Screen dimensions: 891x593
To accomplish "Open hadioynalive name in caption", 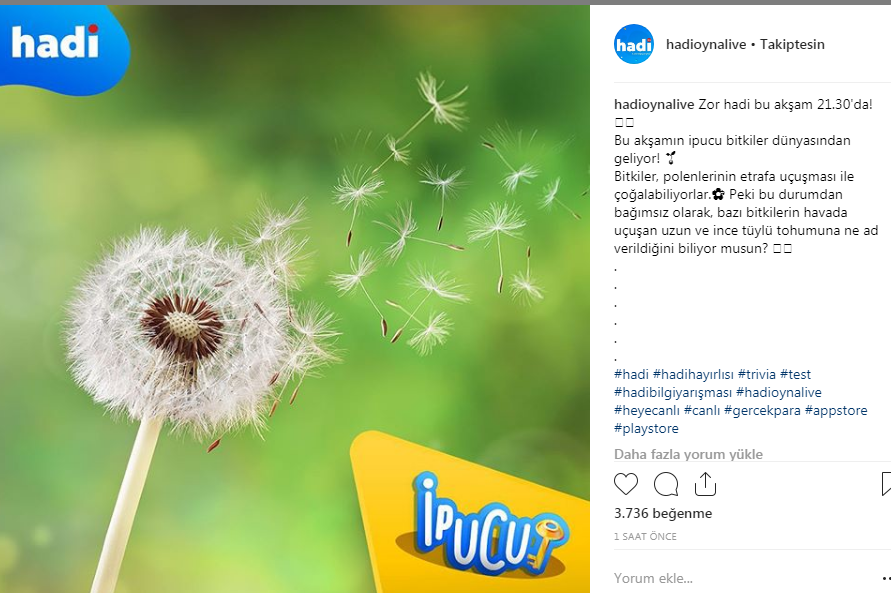I will click(654, 105).
